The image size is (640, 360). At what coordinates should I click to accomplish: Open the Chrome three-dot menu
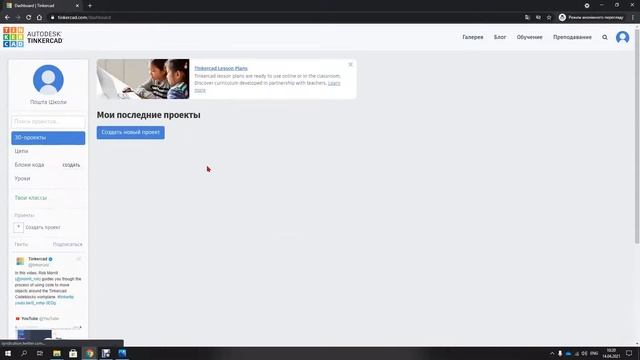pos(633,18)
